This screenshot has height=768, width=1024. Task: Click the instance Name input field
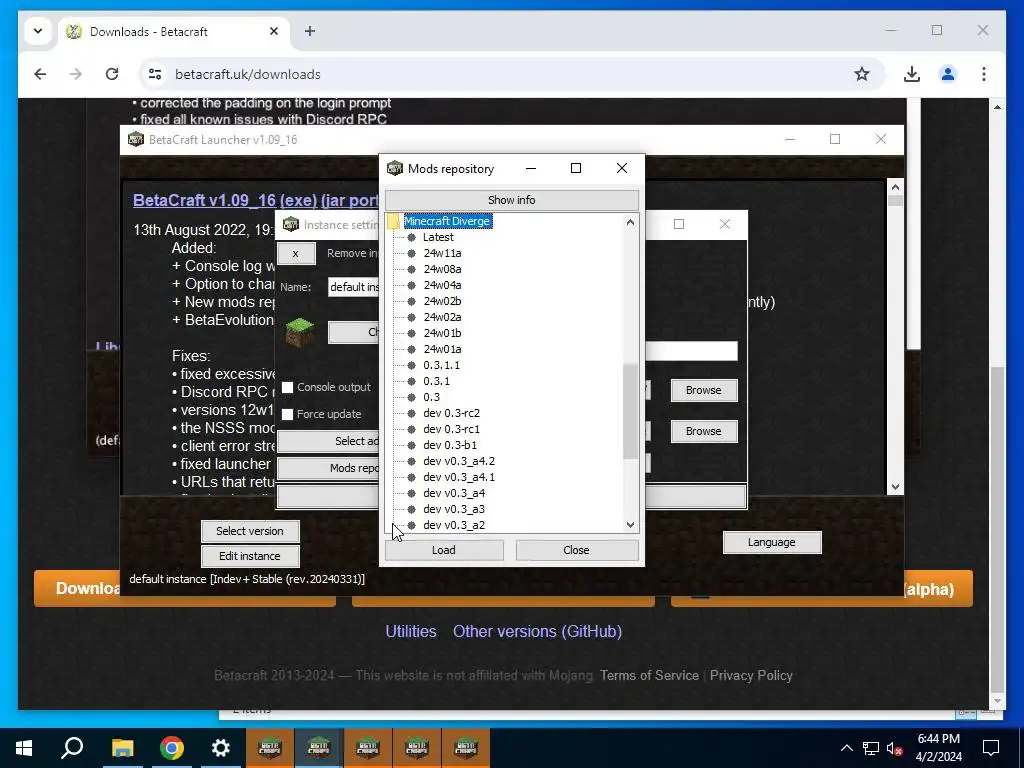pyautogui.click(x=353, y=287)
